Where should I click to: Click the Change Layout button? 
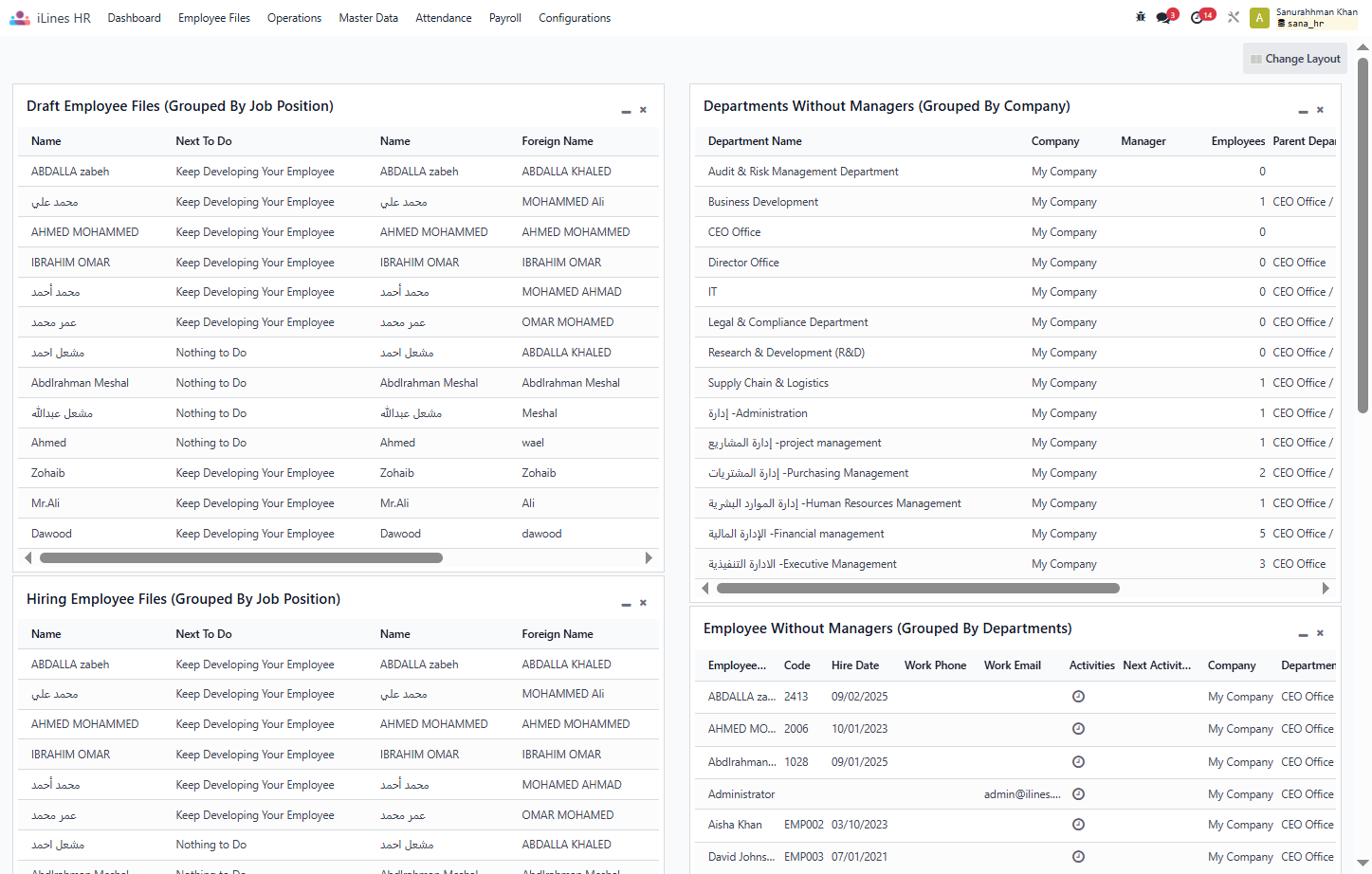pos(1295,59)
